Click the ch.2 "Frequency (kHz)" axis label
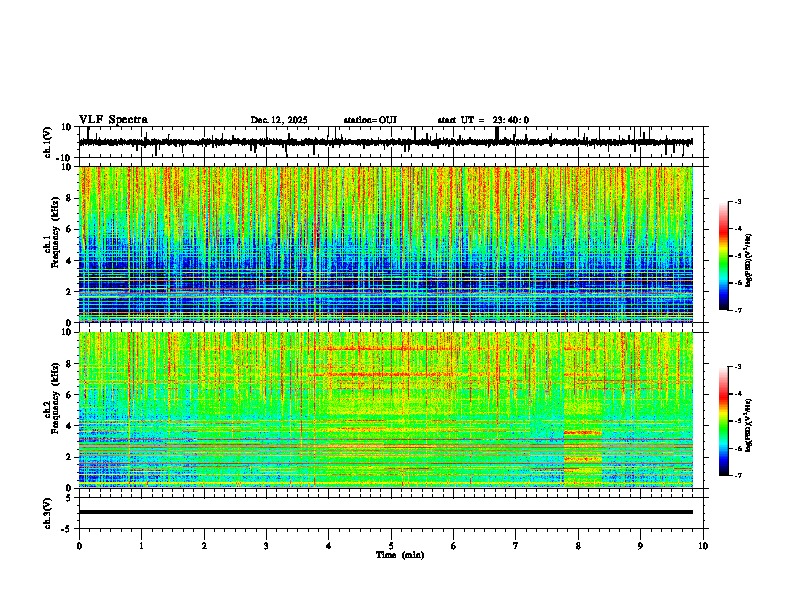This screenshot has height=612, width=792. [55, 398]
